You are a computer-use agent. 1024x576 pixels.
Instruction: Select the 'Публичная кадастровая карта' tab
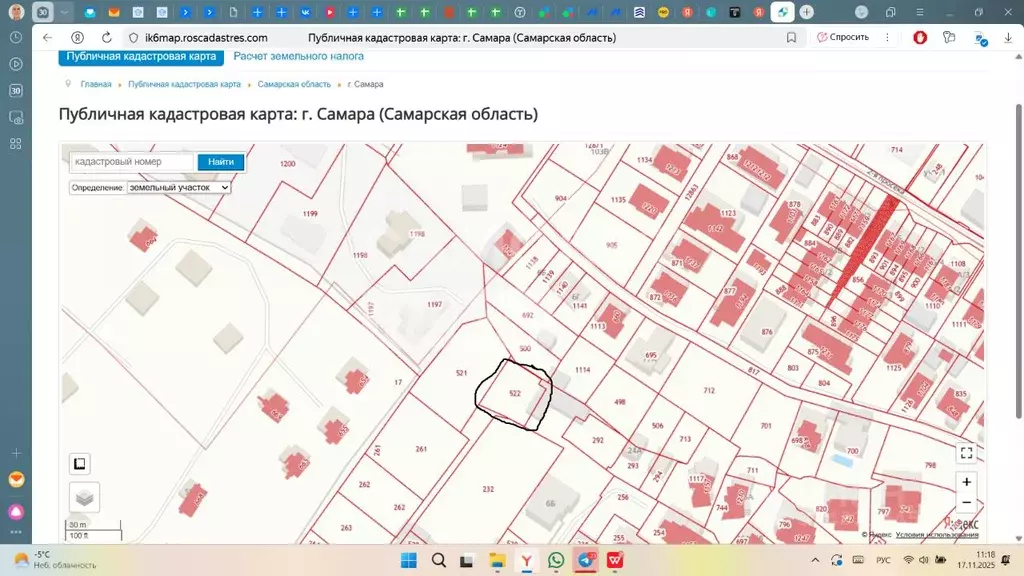[x=143, y=57]
